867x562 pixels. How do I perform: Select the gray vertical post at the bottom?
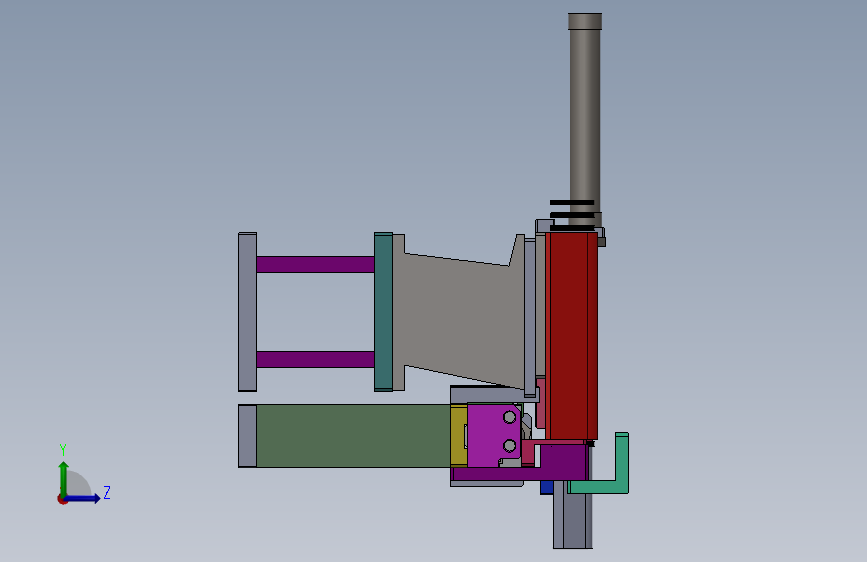(573, 514)
